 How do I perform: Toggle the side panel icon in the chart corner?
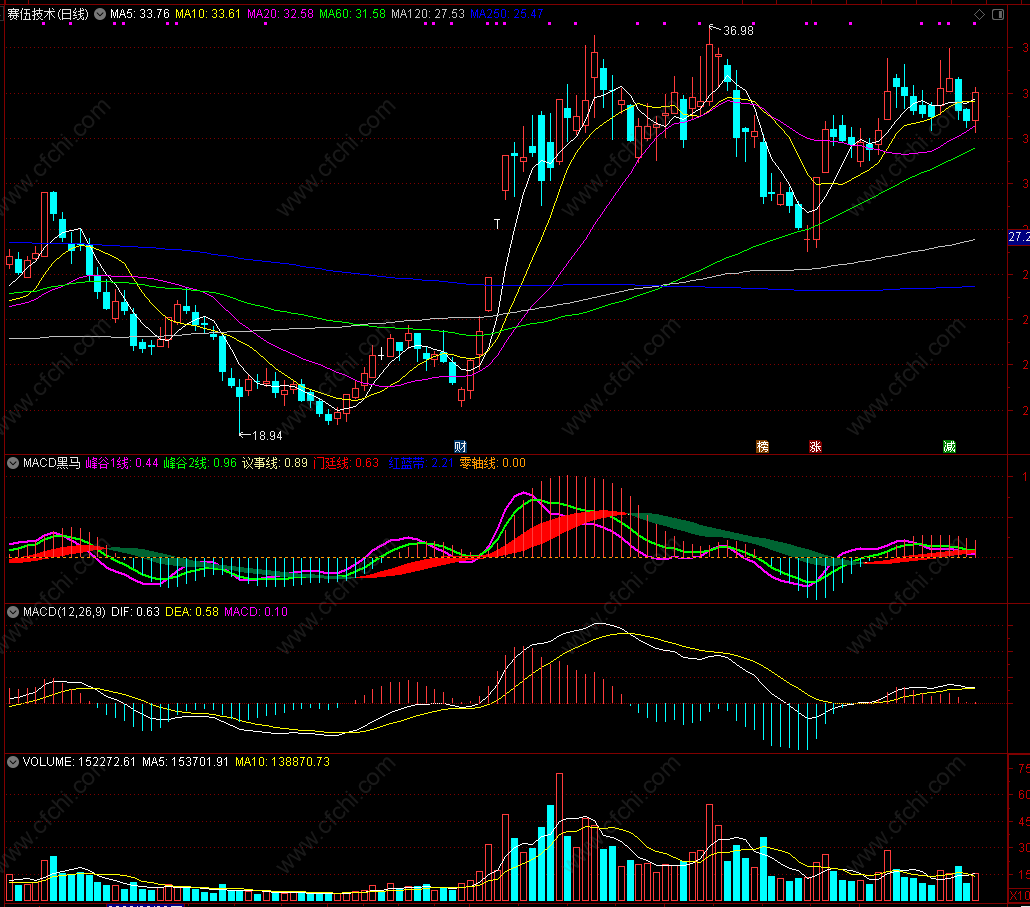coord(998,14)
